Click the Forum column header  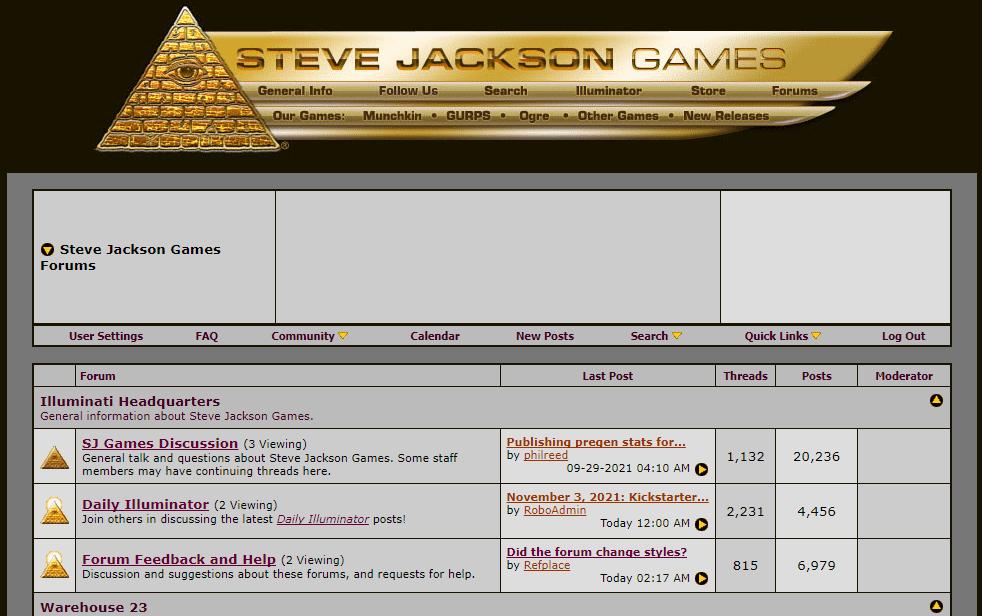(x=98, y=376)
